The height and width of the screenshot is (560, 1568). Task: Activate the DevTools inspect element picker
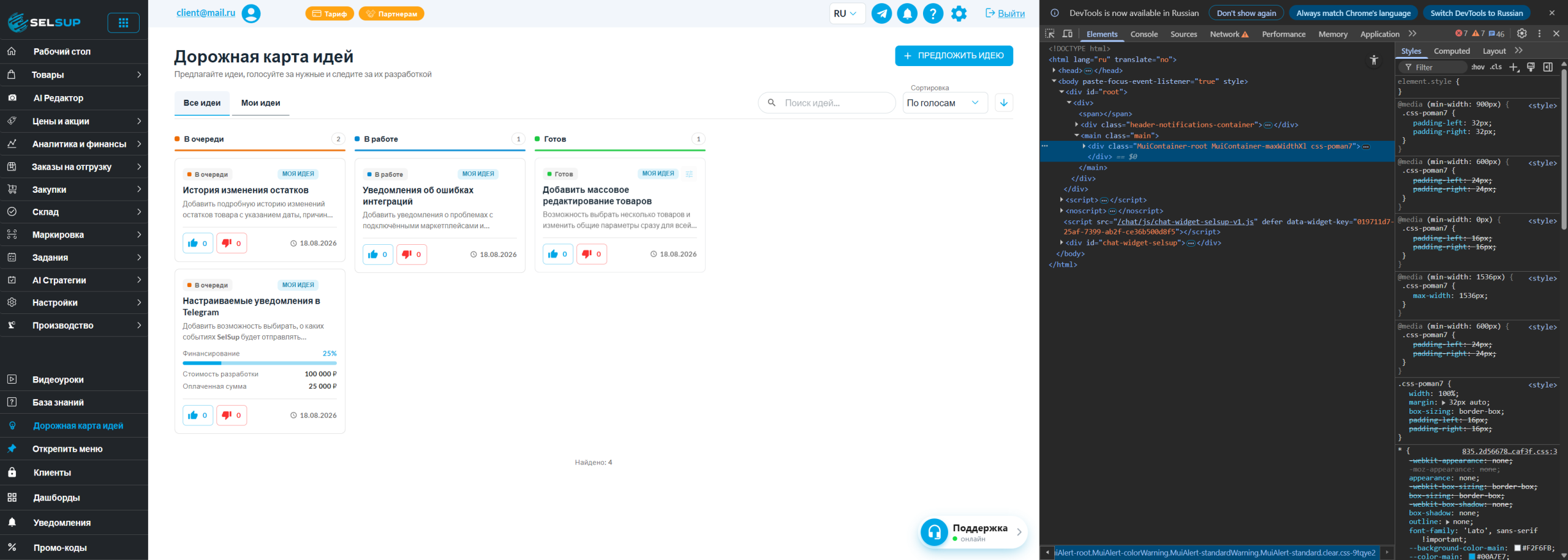coord(1050,34)
